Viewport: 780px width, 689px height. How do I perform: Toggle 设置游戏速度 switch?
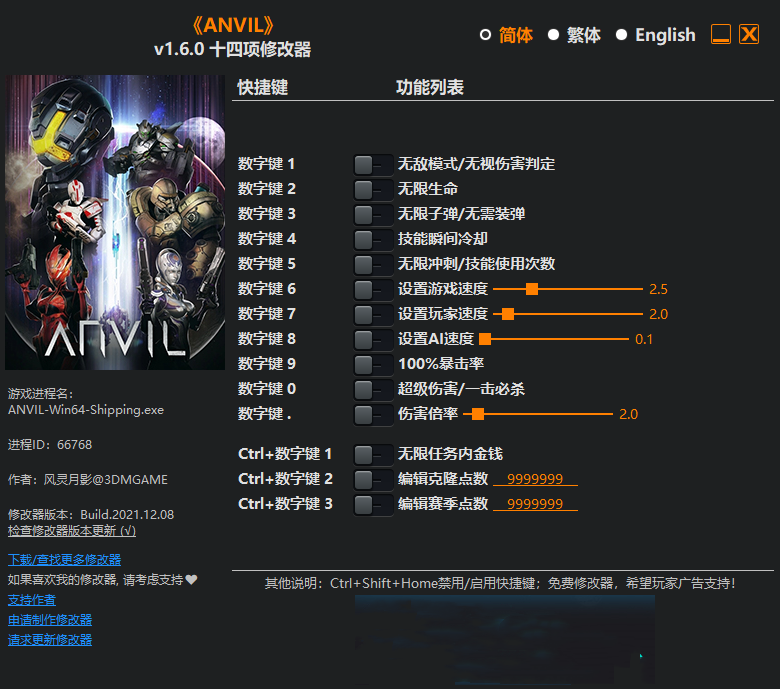click(373, 289)
